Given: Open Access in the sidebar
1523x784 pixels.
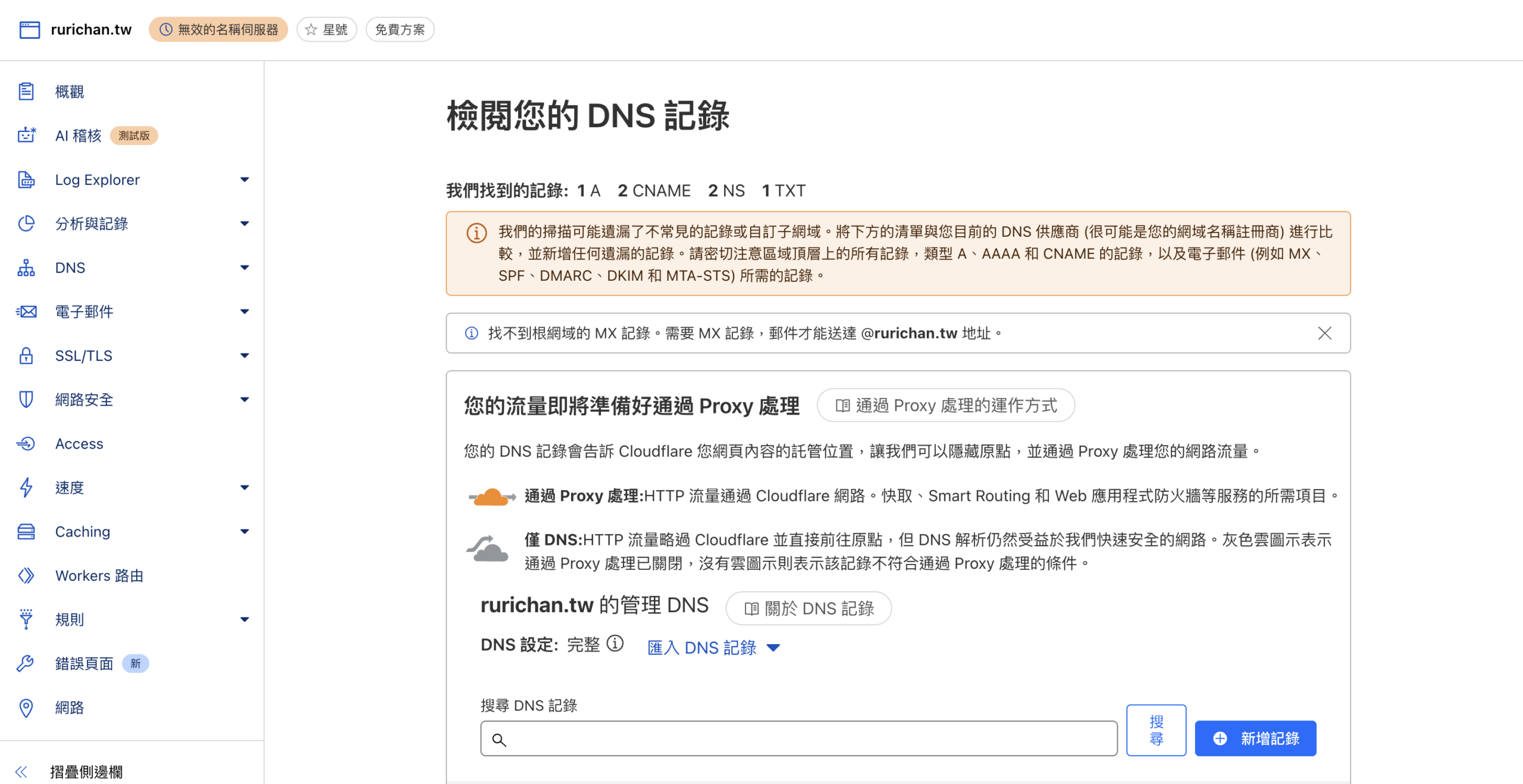Looking at the screenshot, I should (79, 444).
